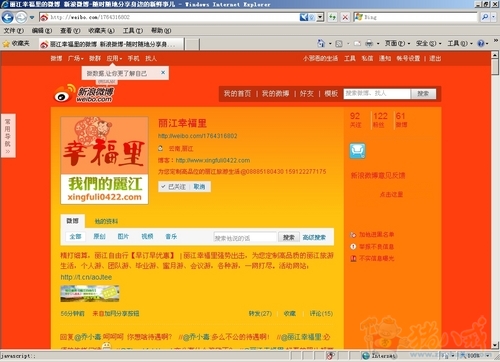The width and height of the screenshot is (500, 362).
Task: Go to 我的微博
Action: (x=275, y=94)
